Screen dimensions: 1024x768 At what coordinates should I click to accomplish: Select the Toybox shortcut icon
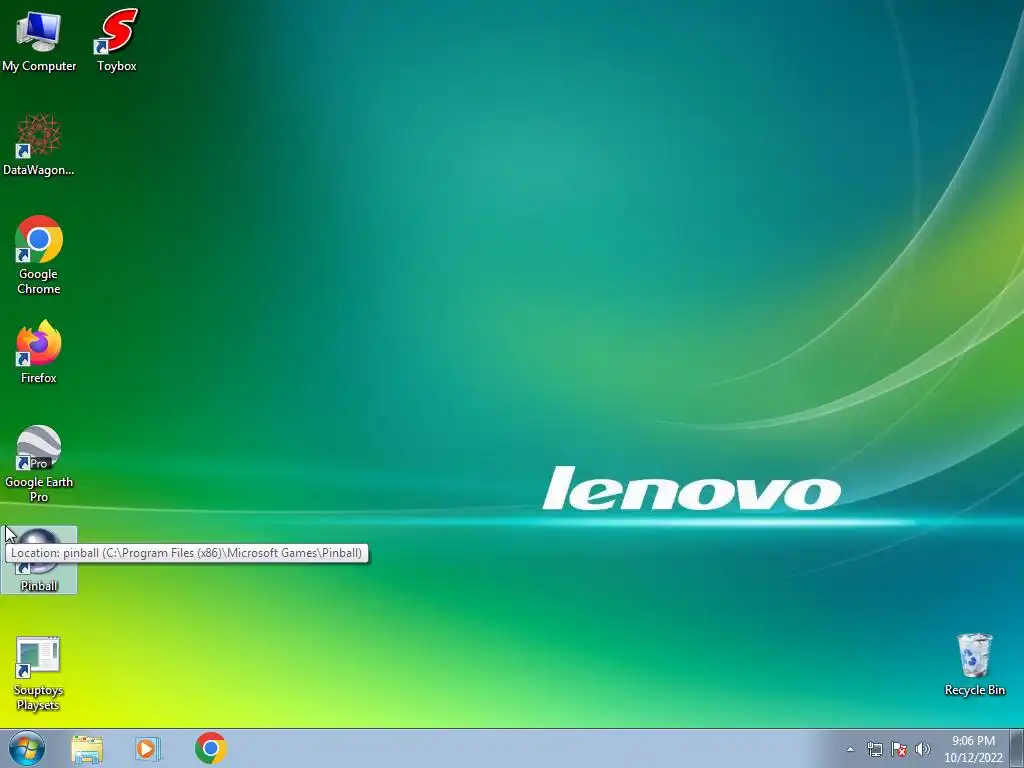[x=117, y=40]
